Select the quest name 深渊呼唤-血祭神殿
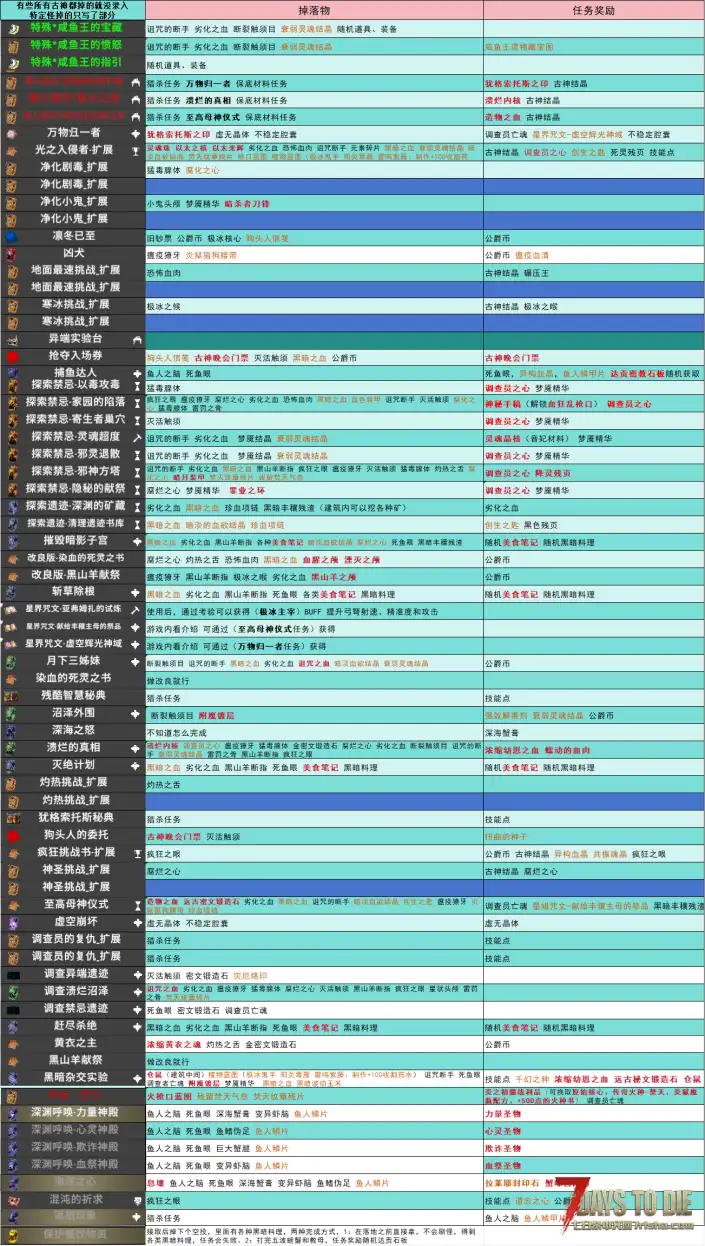Image resolution: width=705 pixels, height=1246 pixels. tap(74, 1164)
